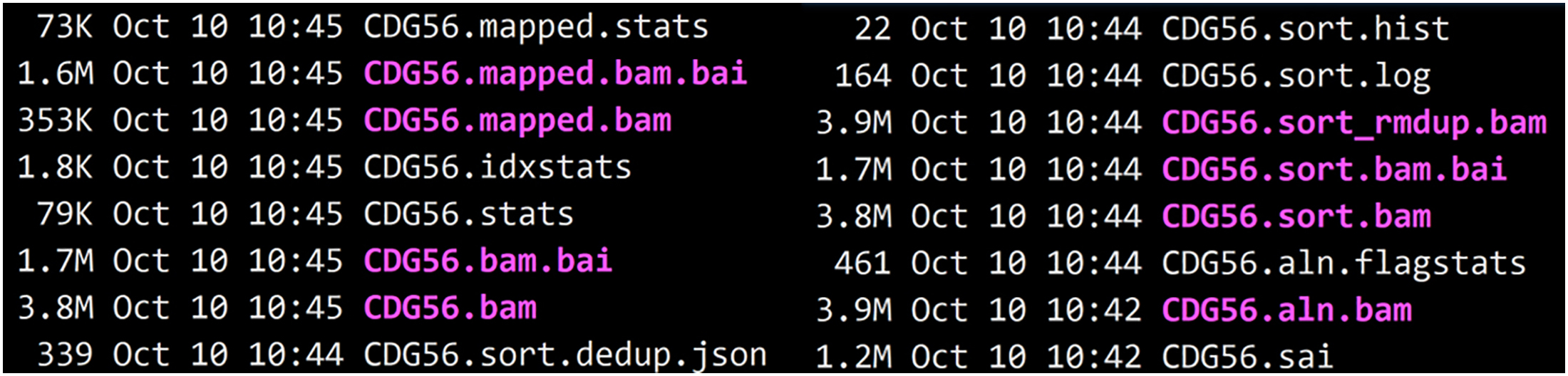Click the 353K file size value

56,121
